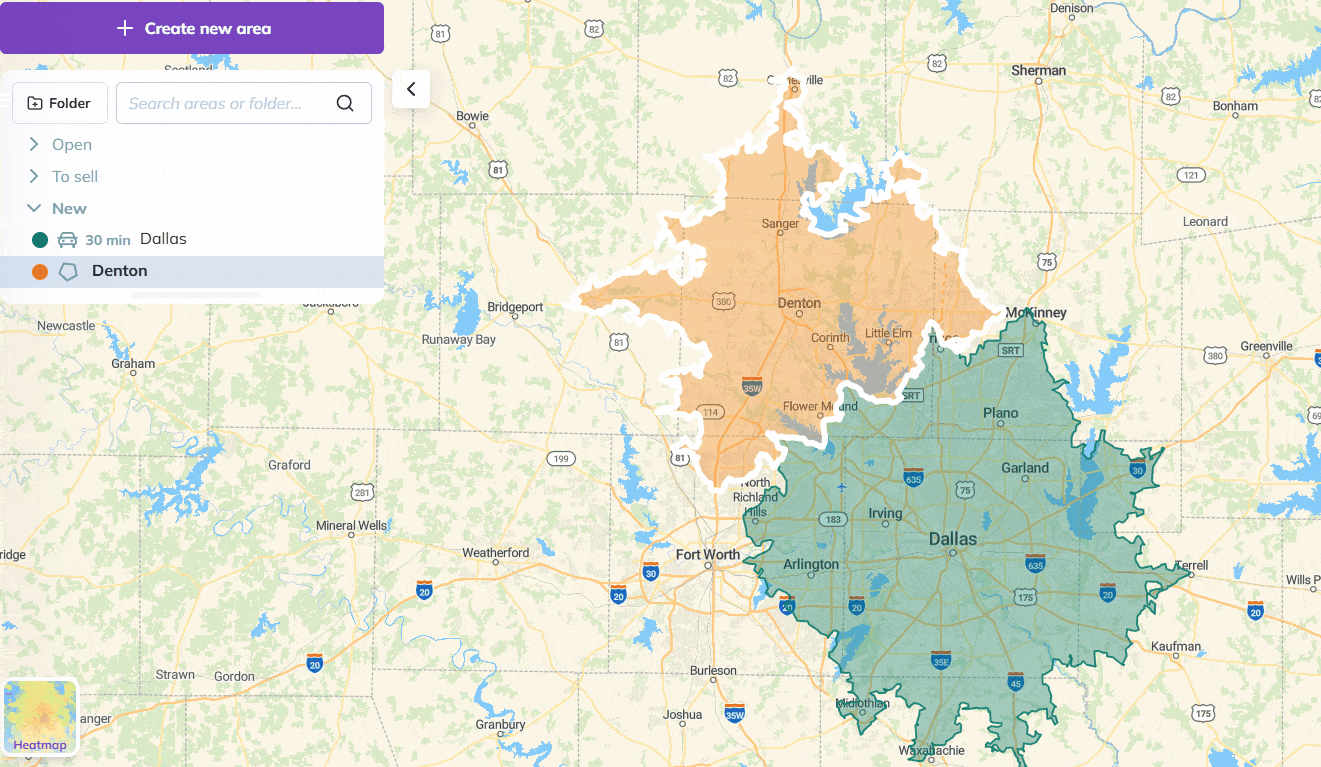
Task: Click the I-35W highway shield near Flower Mound
Action: (752, 386)
